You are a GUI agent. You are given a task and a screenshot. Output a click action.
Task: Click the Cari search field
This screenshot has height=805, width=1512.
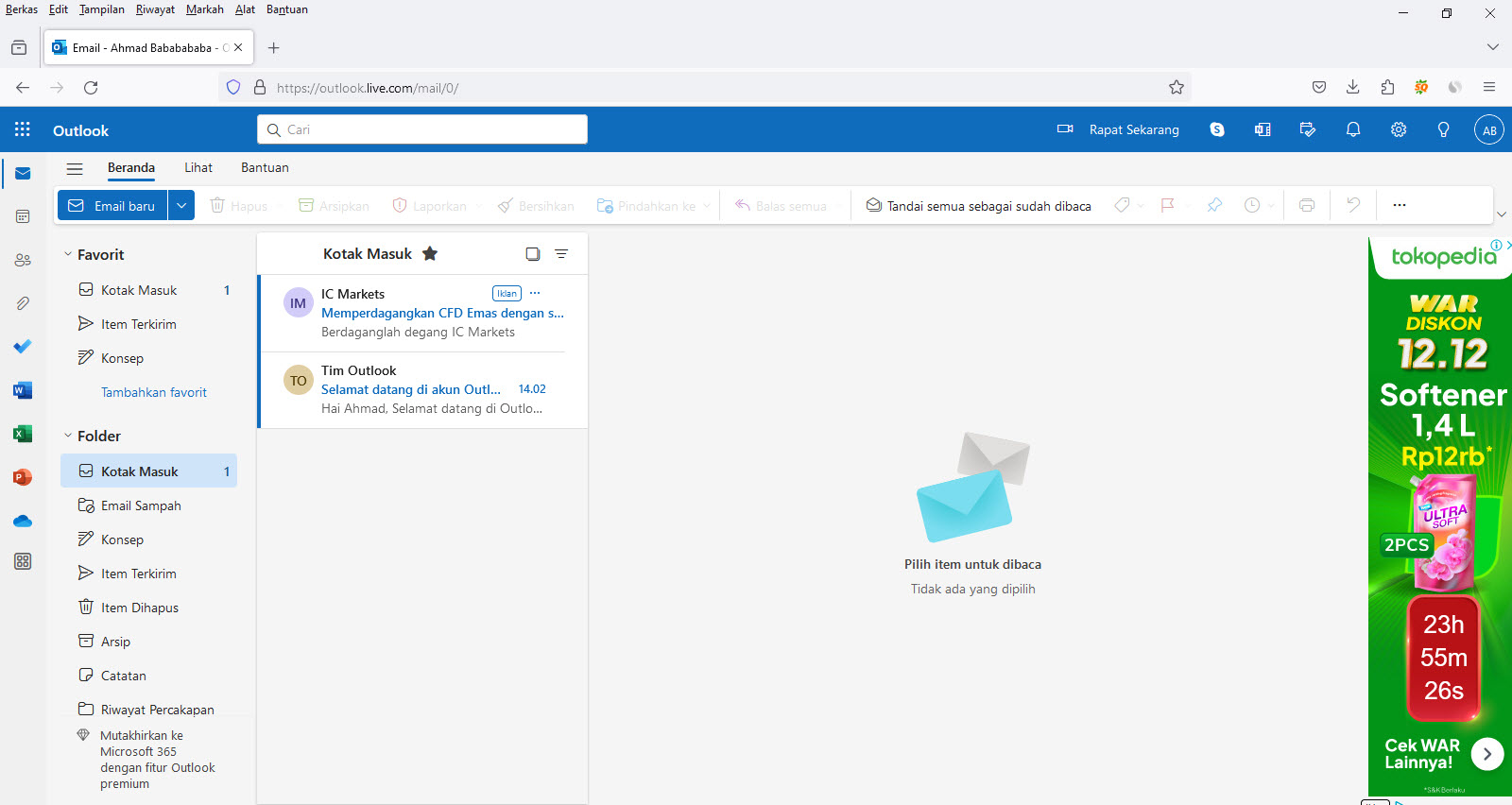[422, 129]
